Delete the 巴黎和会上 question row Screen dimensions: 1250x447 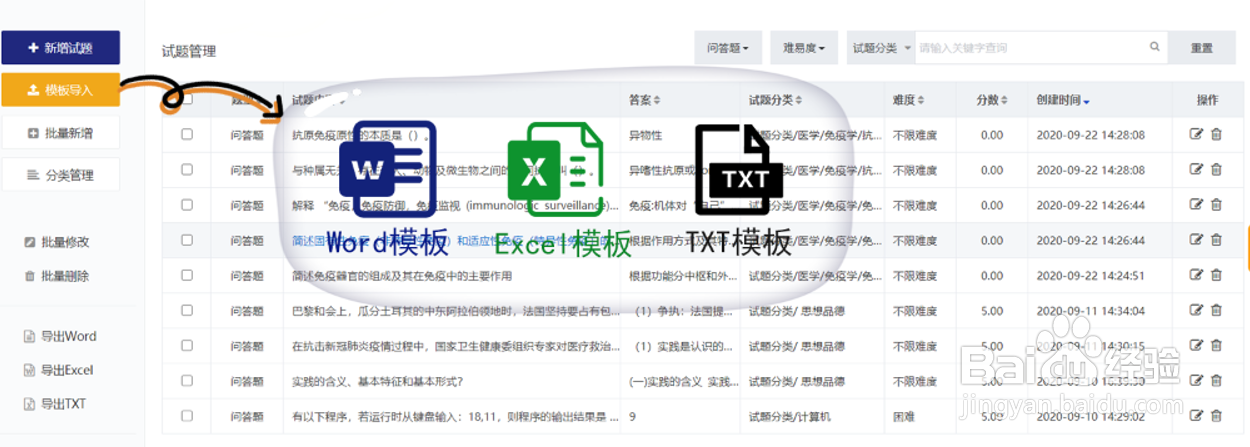(1216, 310)
